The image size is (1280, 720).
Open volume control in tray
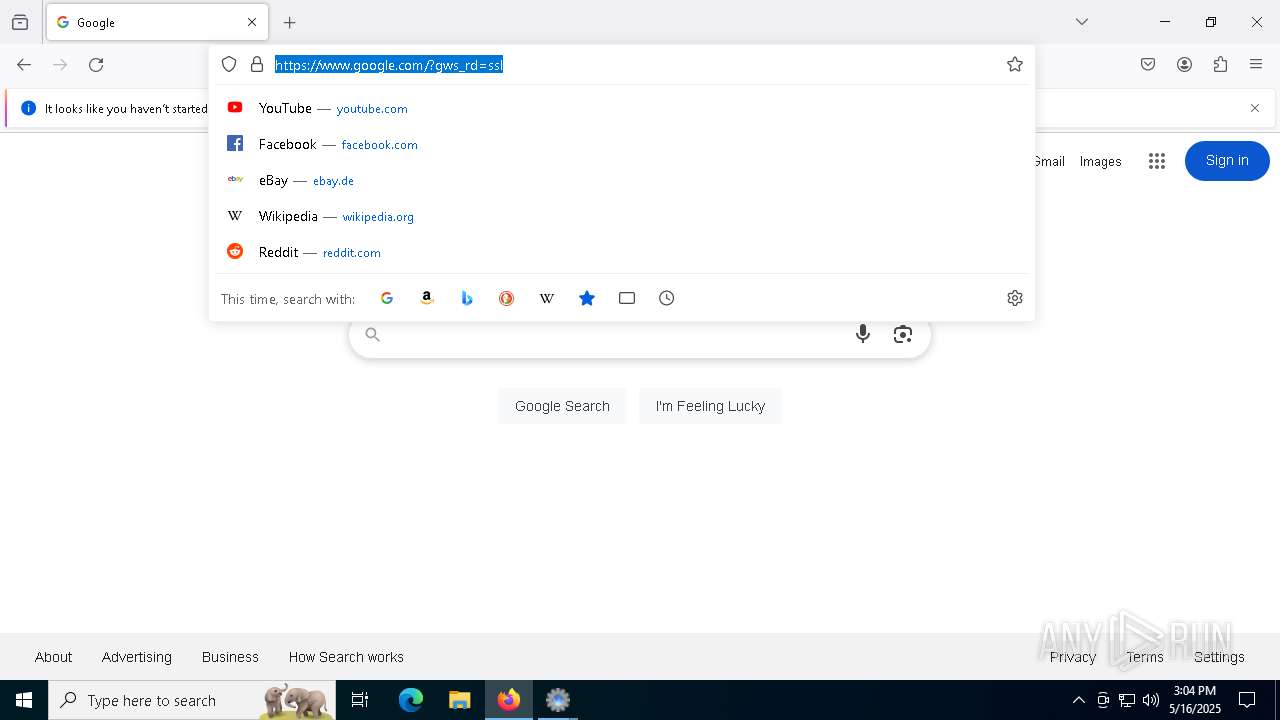(1151, 700)
